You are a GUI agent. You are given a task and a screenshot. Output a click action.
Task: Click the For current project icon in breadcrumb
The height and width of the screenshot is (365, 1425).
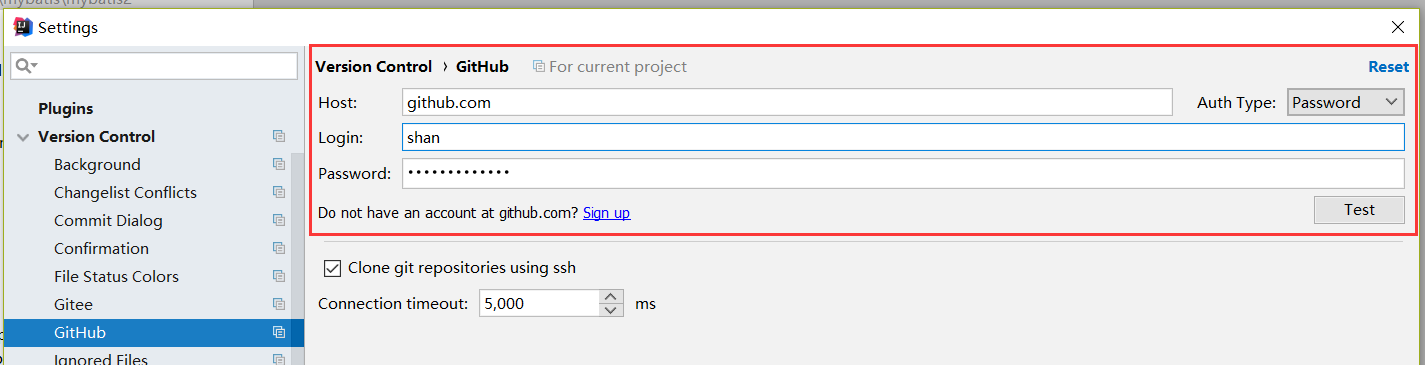tap(539, 67)
